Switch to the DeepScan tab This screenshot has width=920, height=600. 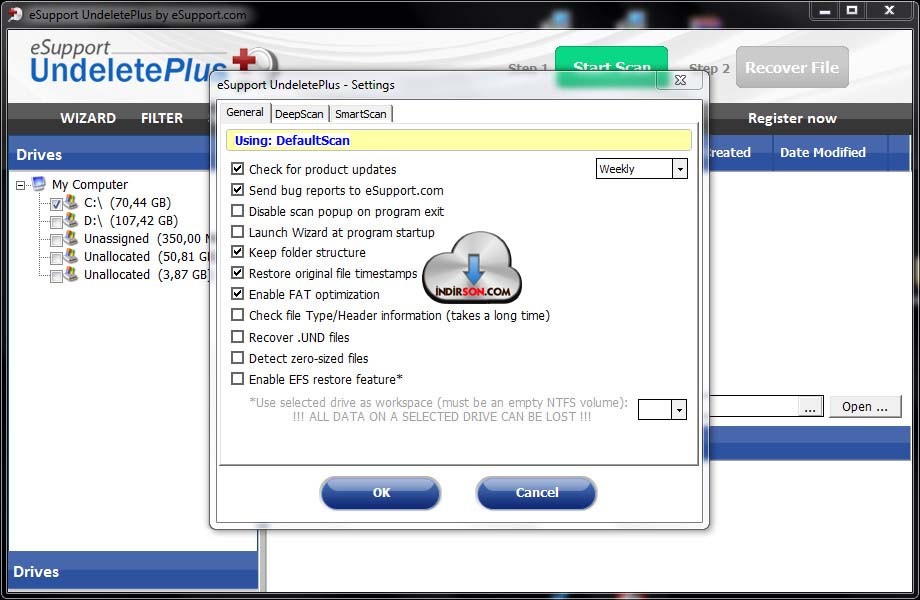299,114
